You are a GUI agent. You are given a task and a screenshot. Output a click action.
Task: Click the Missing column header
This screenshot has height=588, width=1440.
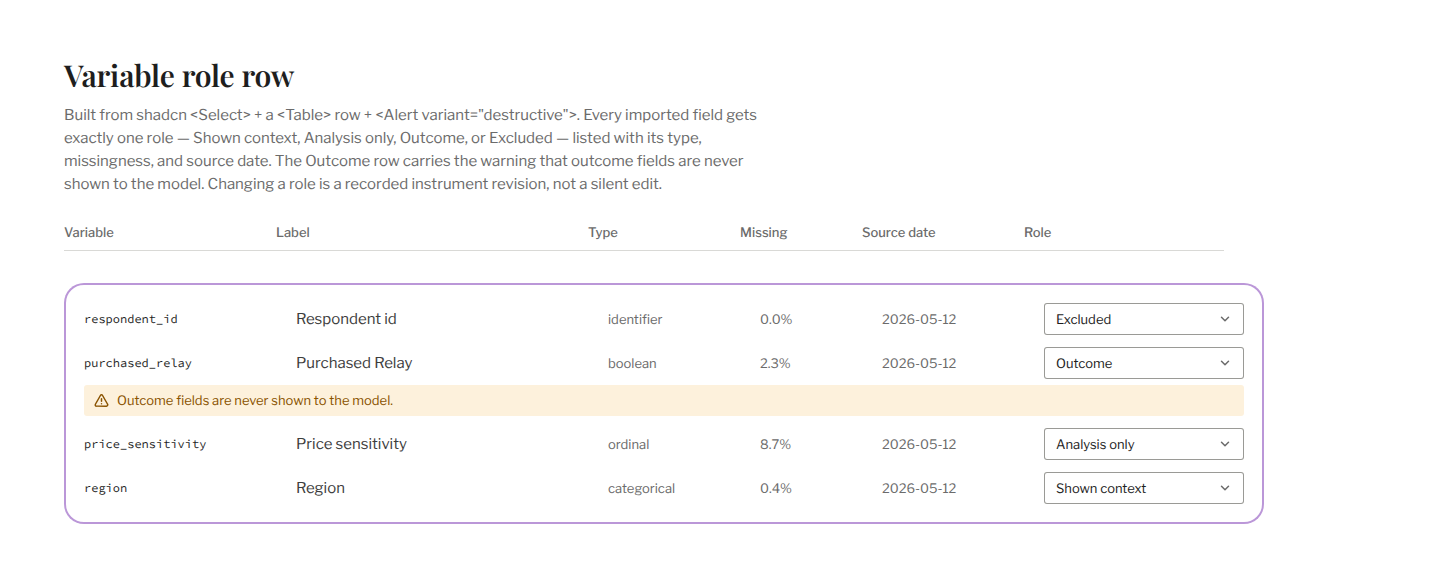pyautogui.click(x=764, y=232)
